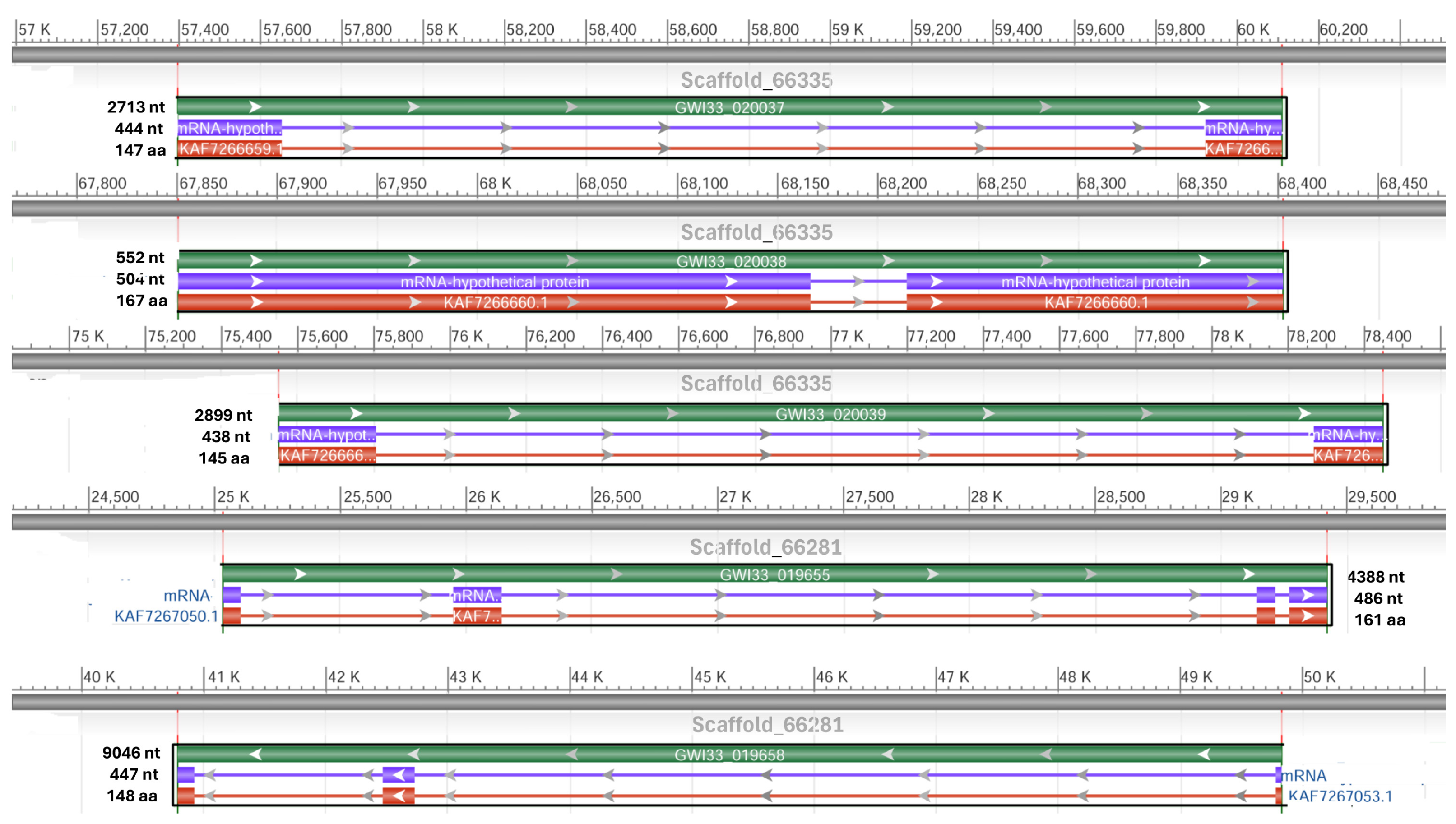Open the KAF7267050.1 protein link

(166, 616)
